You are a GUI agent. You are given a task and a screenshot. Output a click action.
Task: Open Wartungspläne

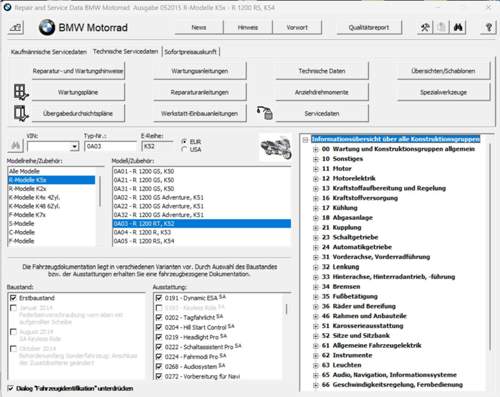pos(78,92)
